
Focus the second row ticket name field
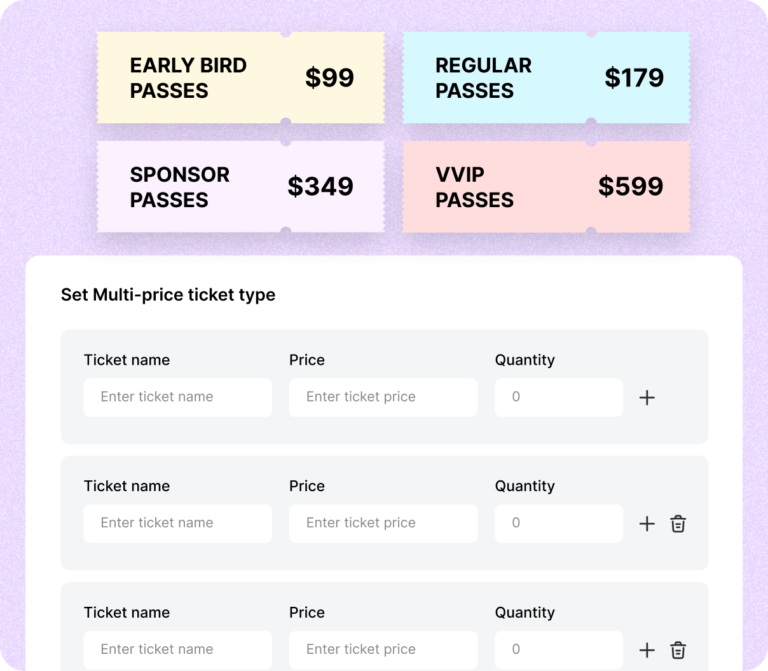(177, 523)
